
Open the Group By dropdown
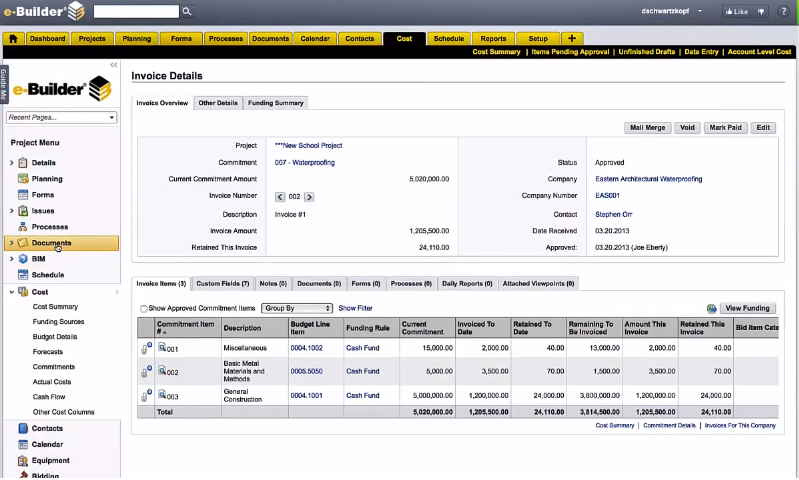297,309
